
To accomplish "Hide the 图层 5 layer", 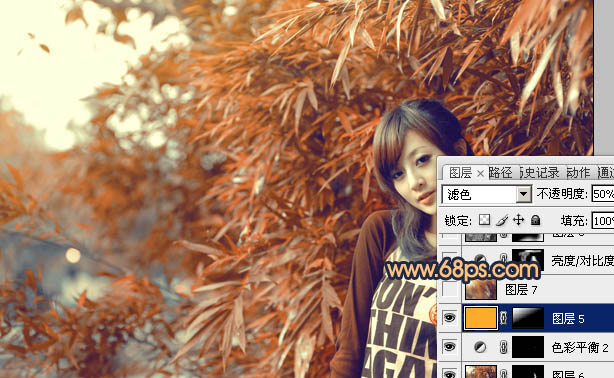I will click(449, 318).
